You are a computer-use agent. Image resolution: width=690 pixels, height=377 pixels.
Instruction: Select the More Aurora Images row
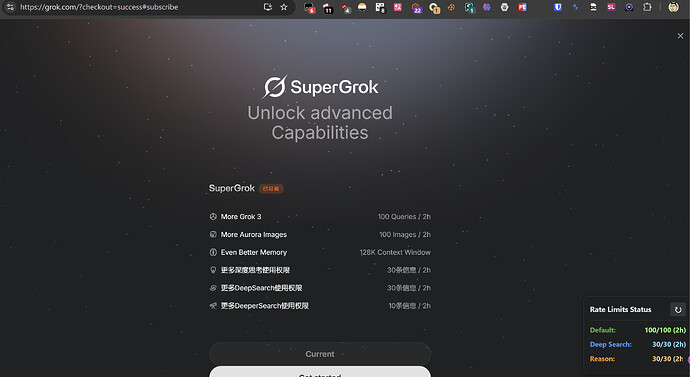[320, 234]
